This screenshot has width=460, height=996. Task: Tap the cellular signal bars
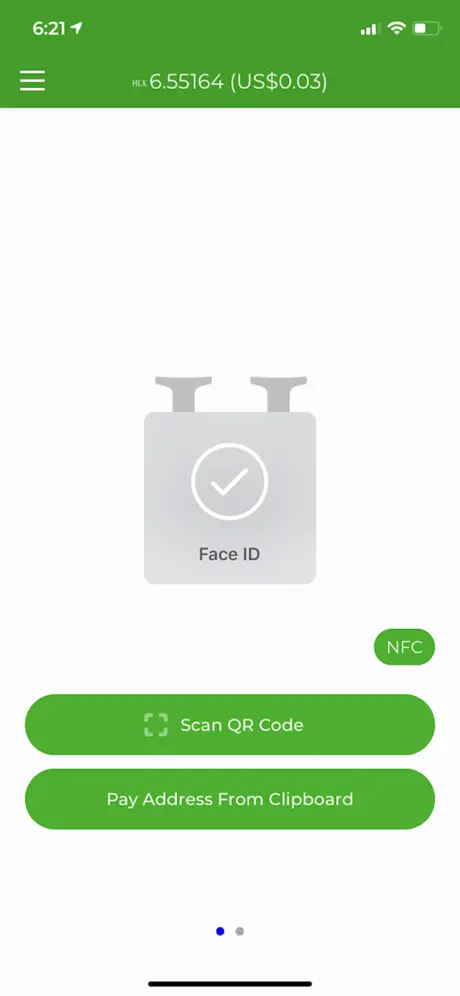point(369,29)
